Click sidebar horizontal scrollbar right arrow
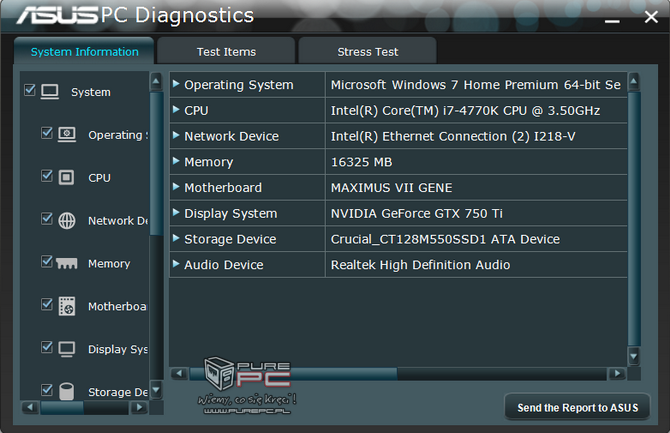This screenshot has height=433, width=670. tap(139, 407)
